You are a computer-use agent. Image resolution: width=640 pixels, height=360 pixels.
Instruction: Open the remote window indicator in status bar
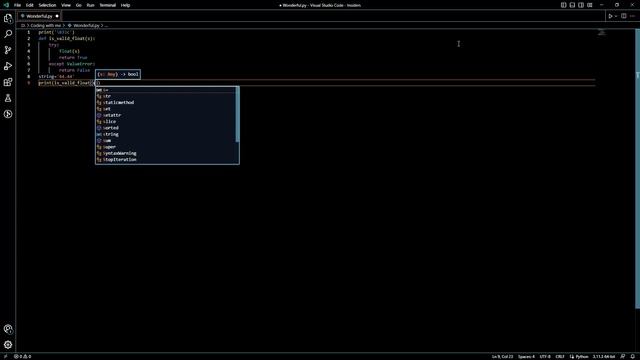point(5,356)
